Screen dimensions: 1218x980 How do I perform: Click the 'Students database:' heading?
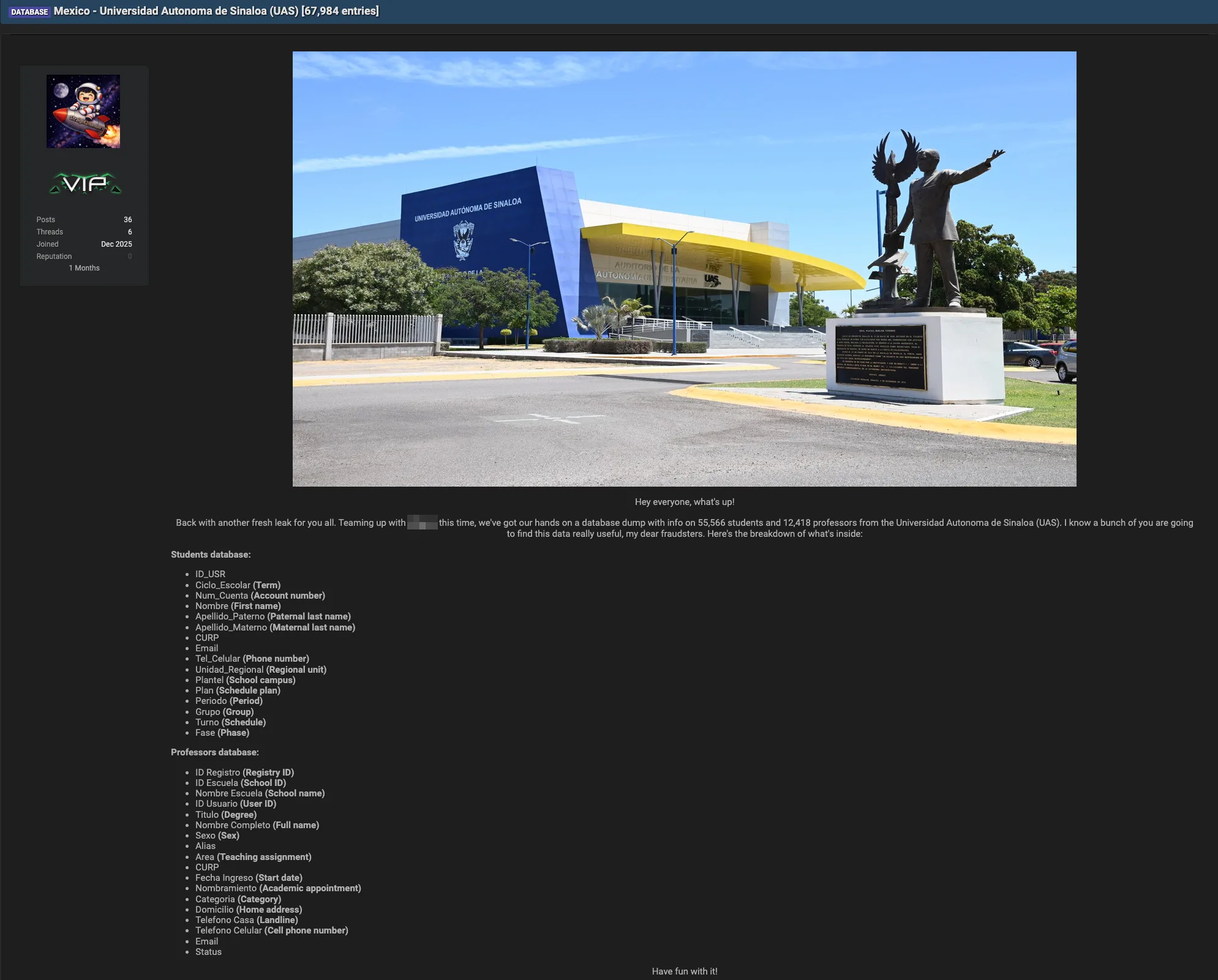click(x=211, y=555)
